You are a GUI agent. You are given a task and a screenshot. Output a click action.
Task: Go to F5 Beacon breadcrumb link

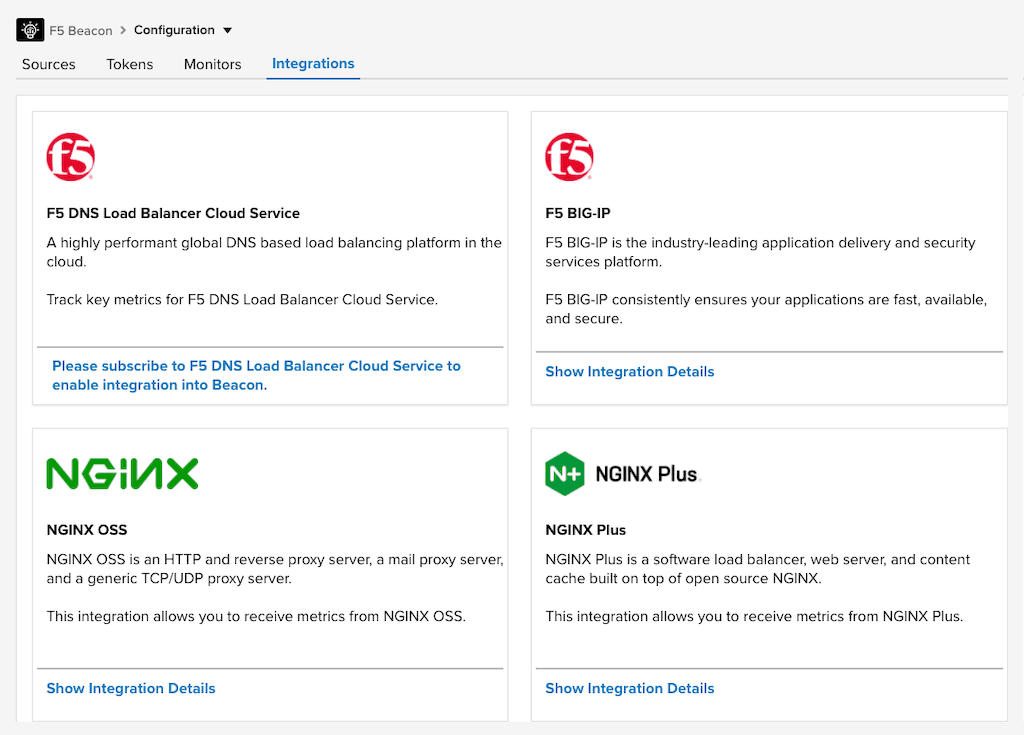point(81,30)
